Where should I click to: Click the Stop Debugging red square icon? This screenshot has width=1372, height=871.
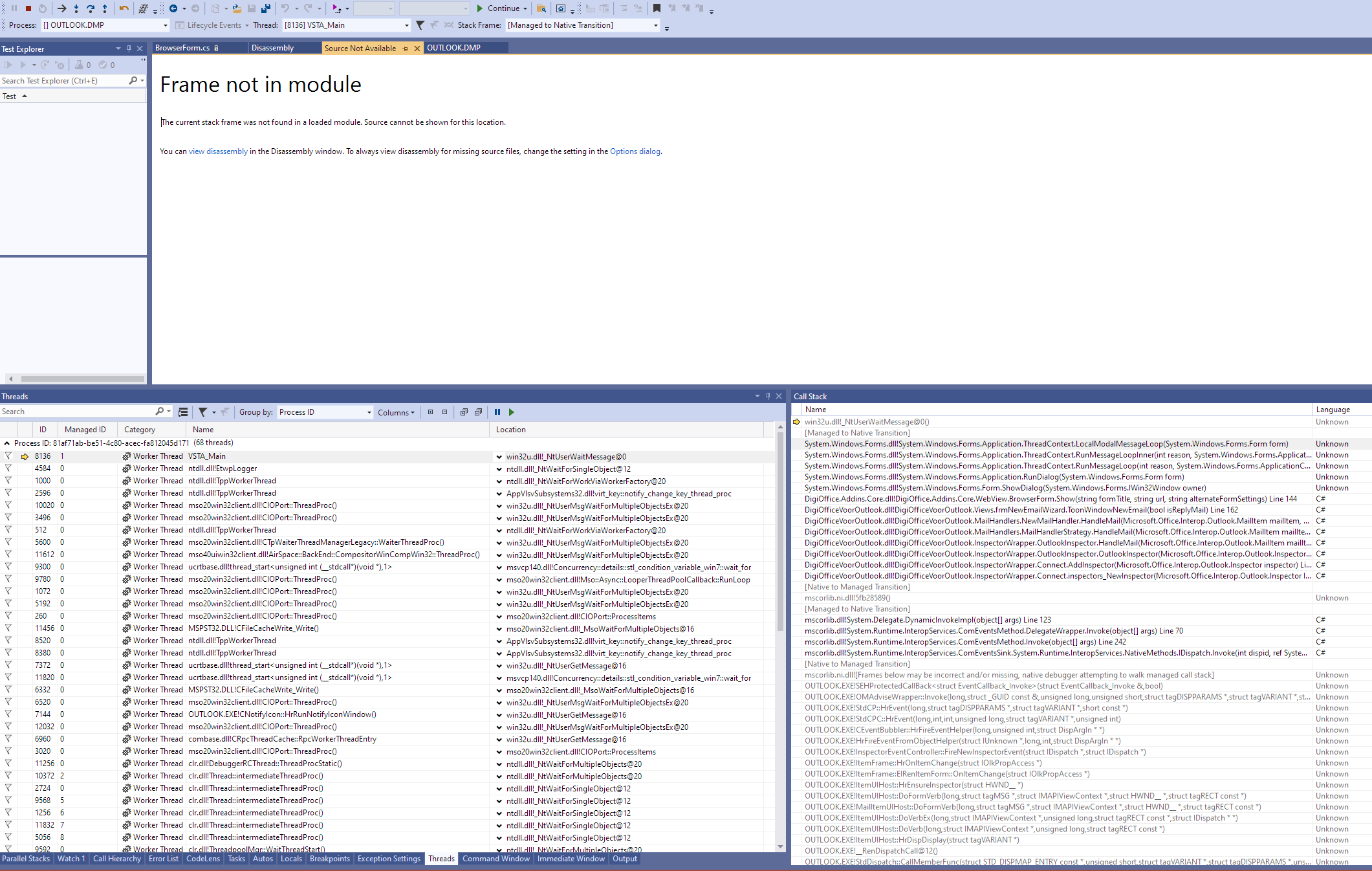tap(28, 8)
